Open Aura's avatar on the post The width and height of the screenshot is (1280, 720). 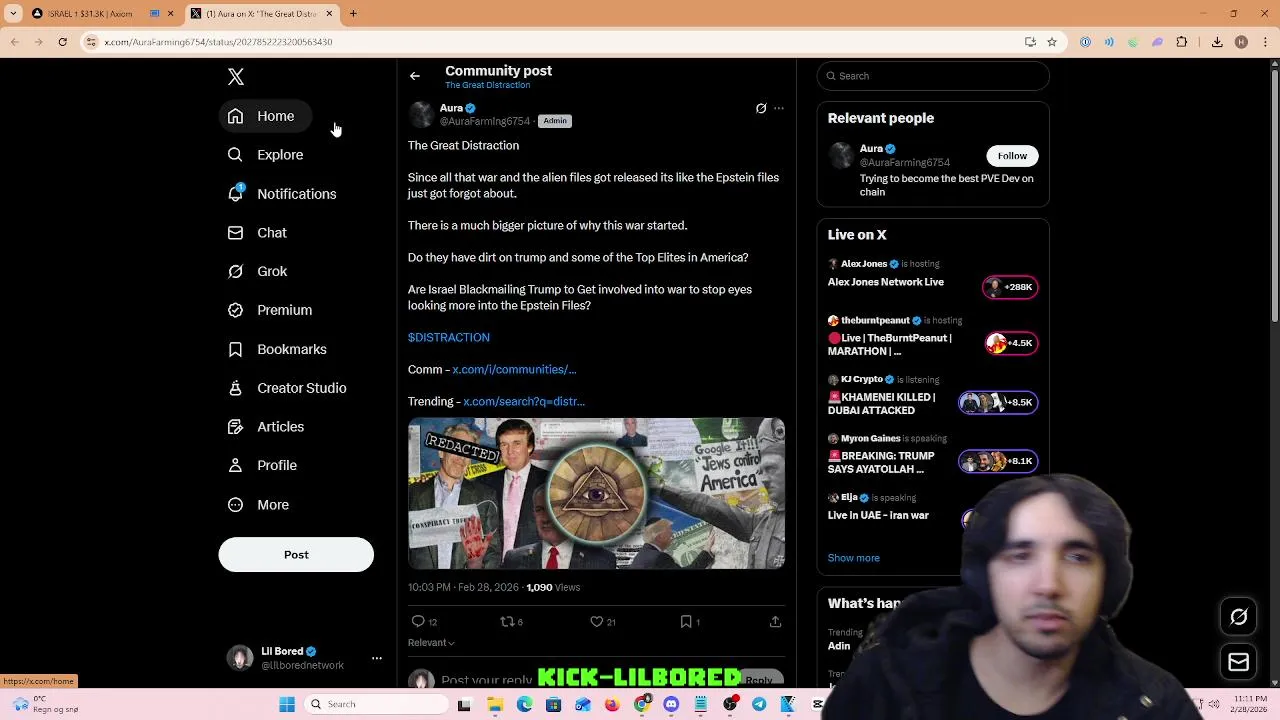pos(422,114)
